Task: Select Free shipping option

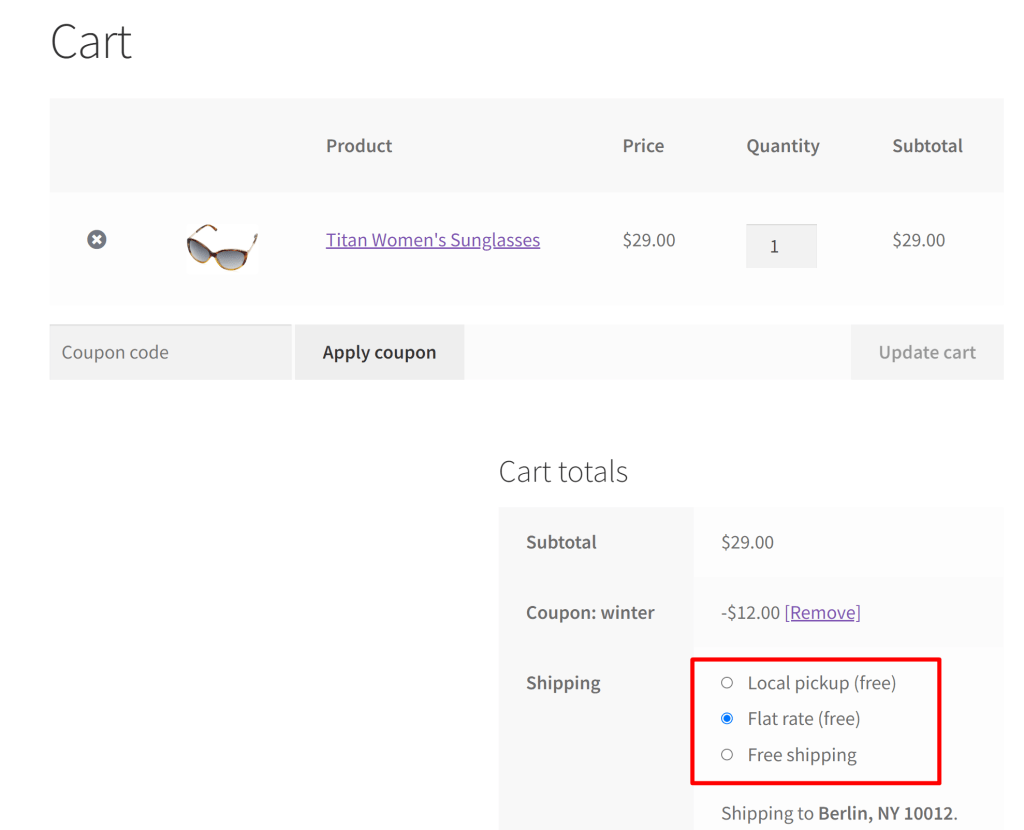Action: point(727,754)
